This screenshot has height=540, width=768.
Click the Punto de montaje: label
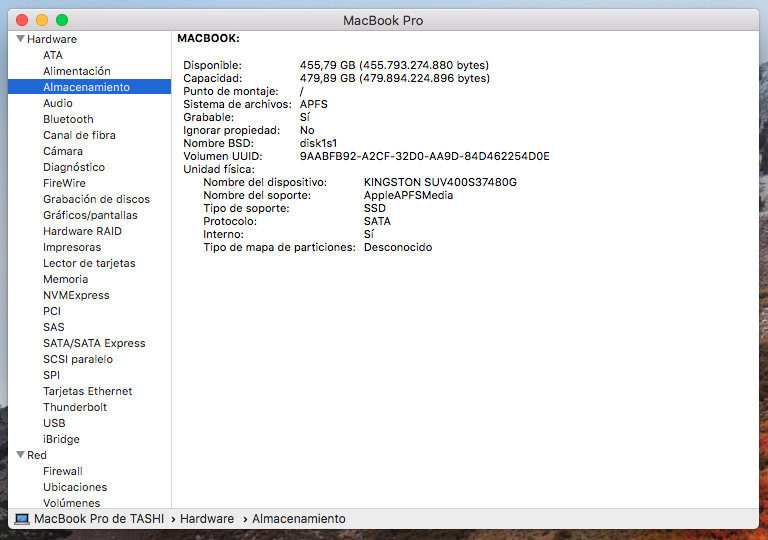coord(231,91)
